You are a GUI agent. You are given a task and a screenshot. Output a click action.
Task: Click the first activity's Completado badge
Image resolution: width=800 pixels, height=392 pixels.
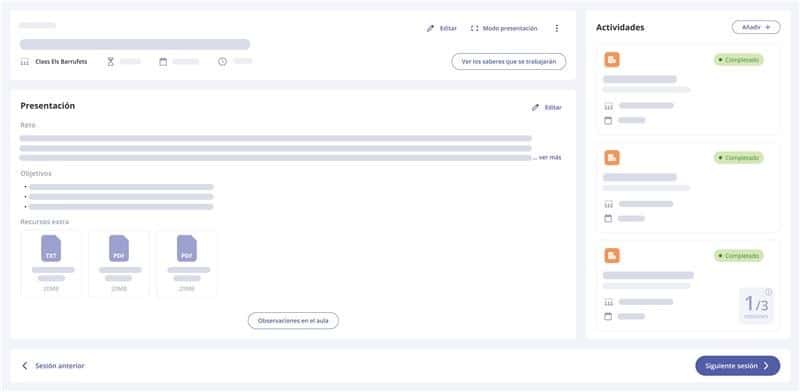coord(738,60)
